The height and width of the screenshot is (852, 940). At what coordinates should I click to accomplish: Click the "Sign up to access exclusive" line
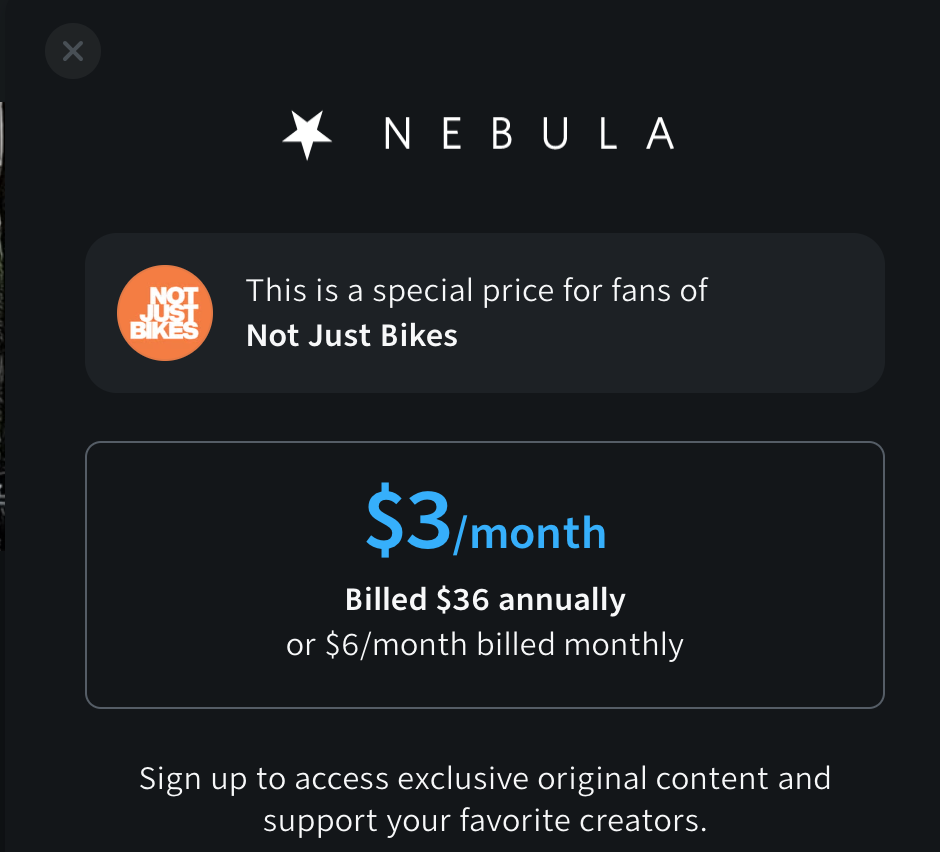coord(485,778)
